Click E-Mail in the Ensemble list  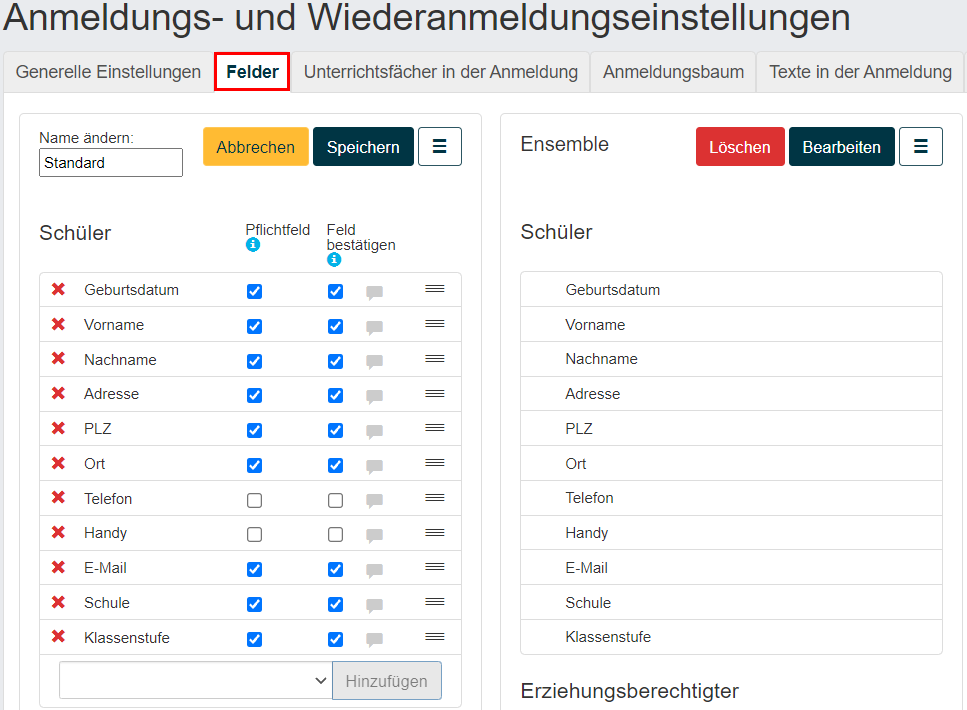coord(731,568)
